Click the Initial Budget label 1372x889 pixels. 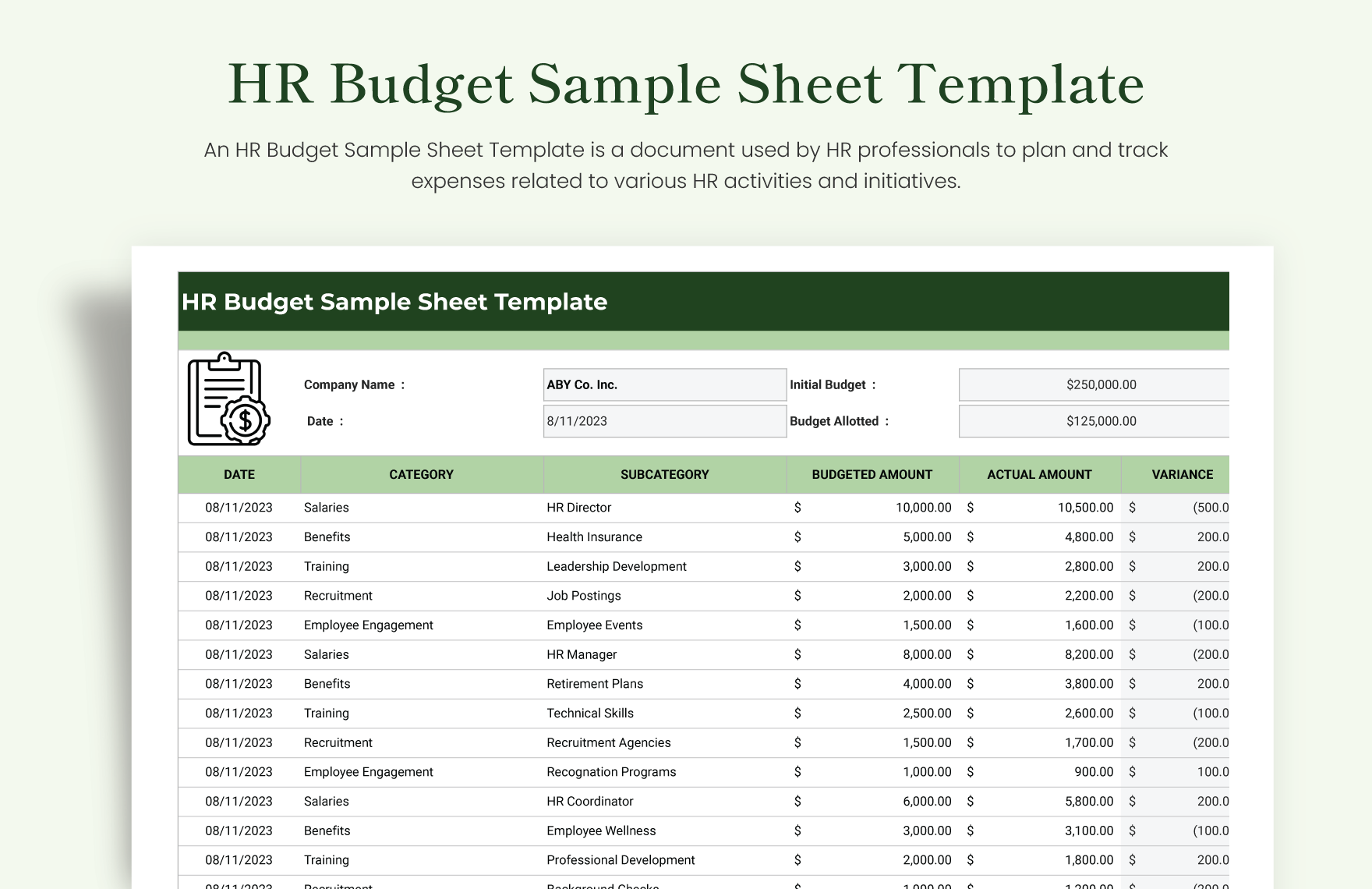pos(833,384)
